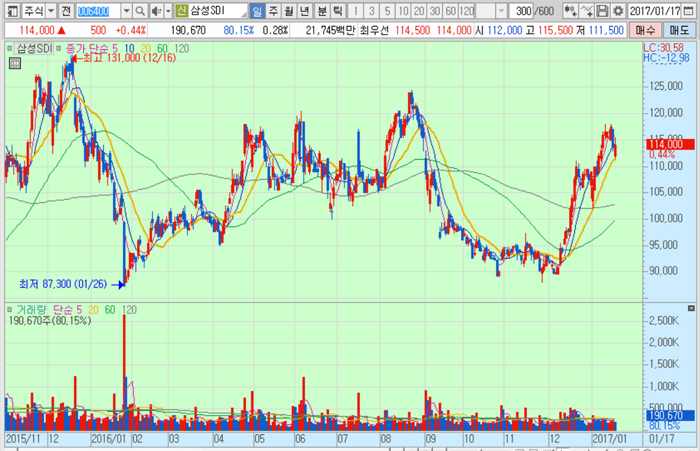
Task: Click the save chart floppy disk icon
Action: 602,10
